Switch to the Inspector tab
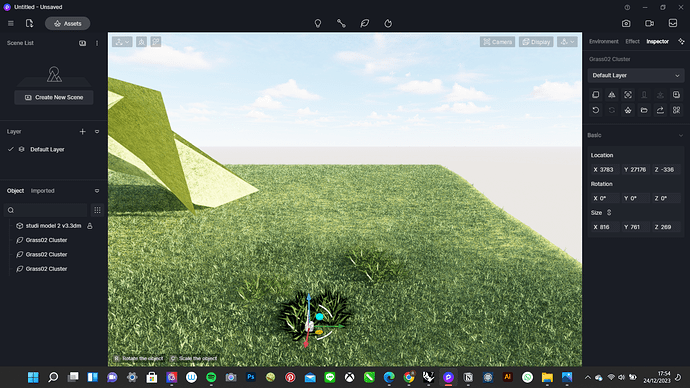Screen dimensions: 690x388 click(x=657, y=41)
